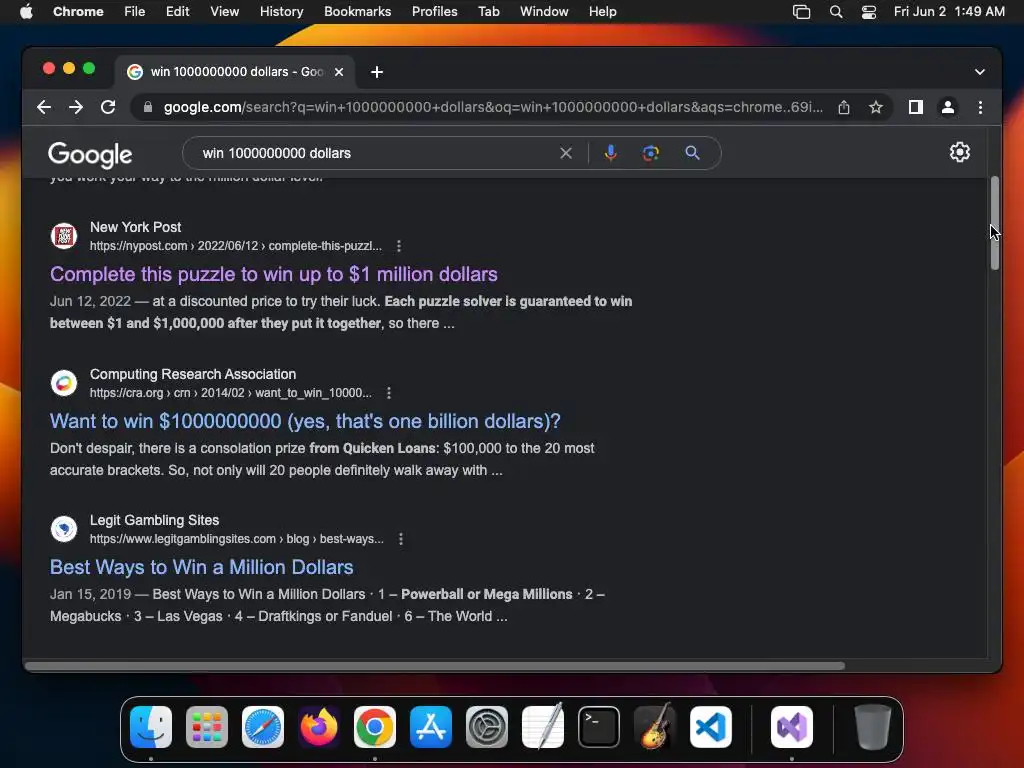Click the nypost.com URL breadcrumb
This screenshot has height=768, width=1024.
coord(236,246)
